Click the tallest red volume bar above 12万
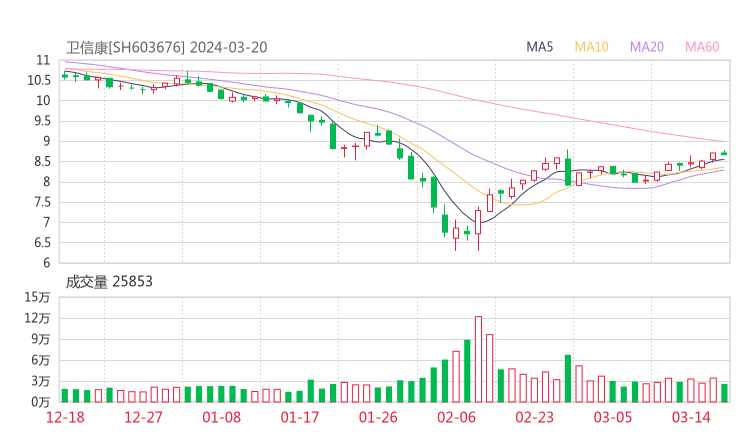Viewport: 740px width, 440px height. (478, 359)
